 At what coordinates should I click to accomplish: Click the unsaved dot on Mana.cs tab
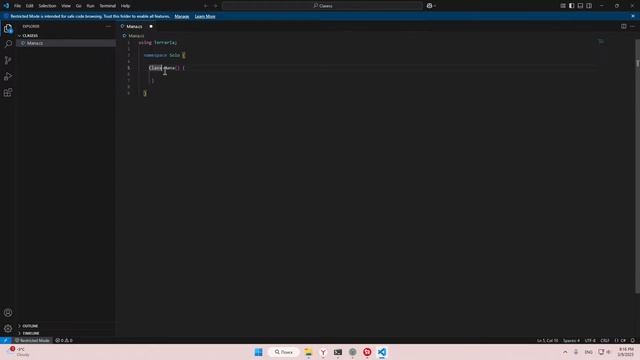click(151, 27)
